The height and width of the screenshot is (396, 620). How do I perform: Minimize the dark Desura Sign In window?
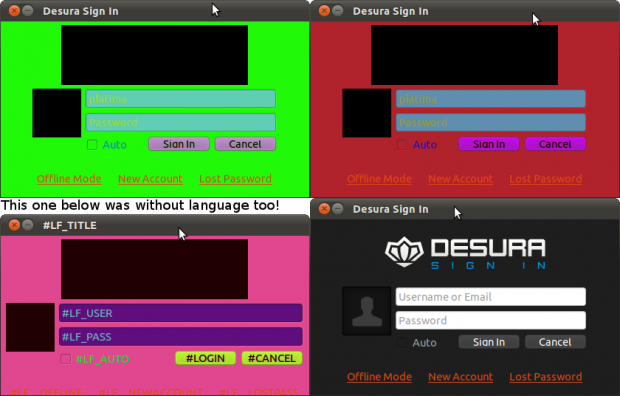pyautogui.click(x=337, y=208)
